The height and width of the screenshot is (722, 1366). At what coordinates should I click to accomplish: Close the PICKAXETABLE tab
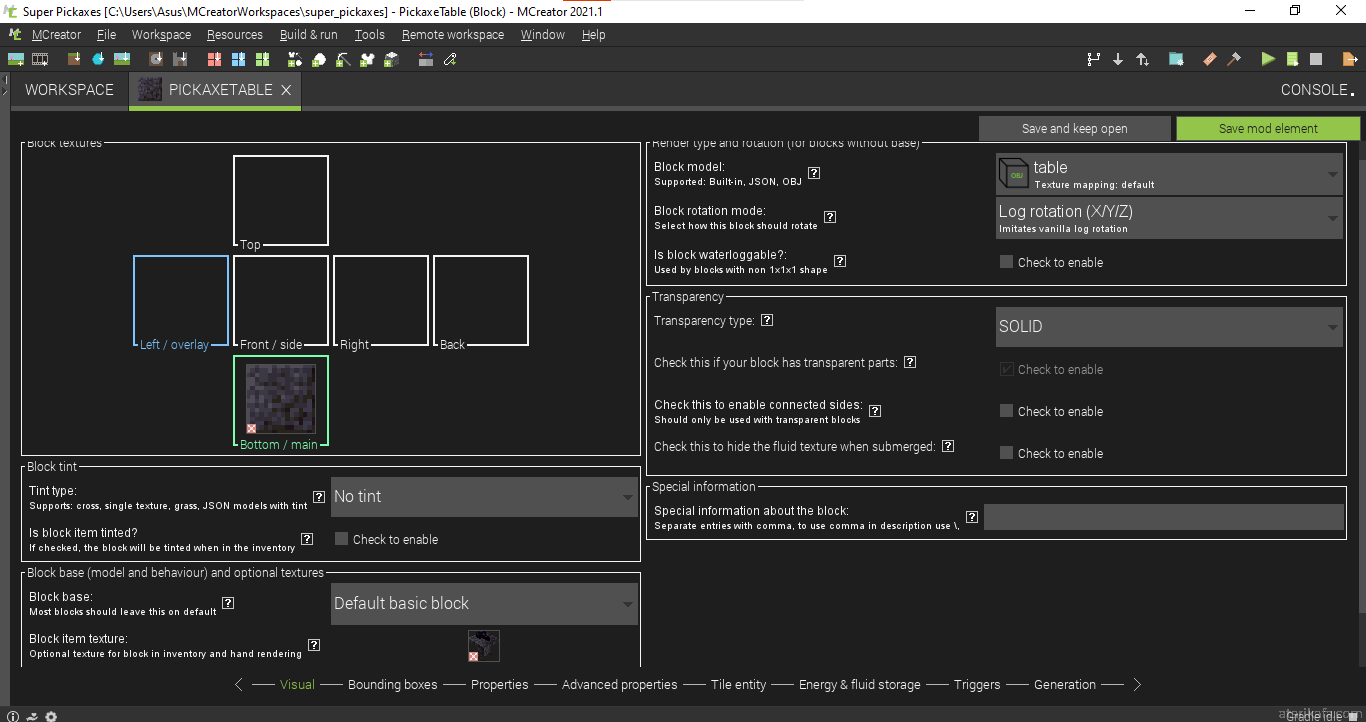coord(286,90)
